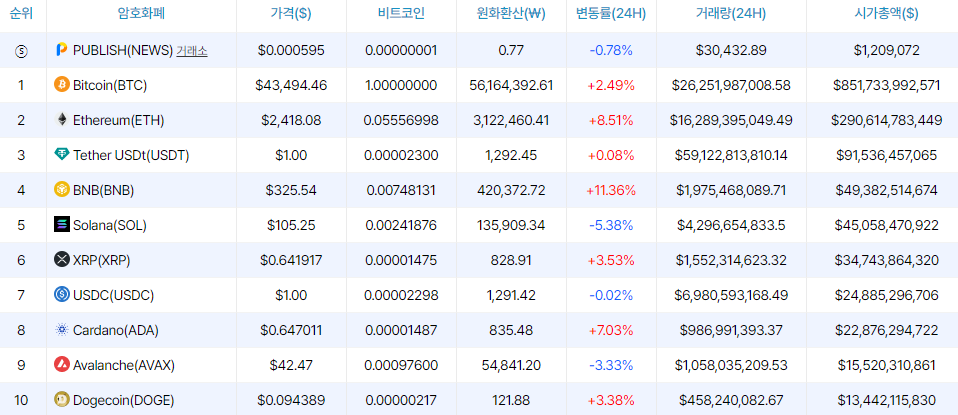Image resolution: width=958 pixels, height=415 pixels.
Task: Select Solana price $105.25
Action: tap(291, 226)
